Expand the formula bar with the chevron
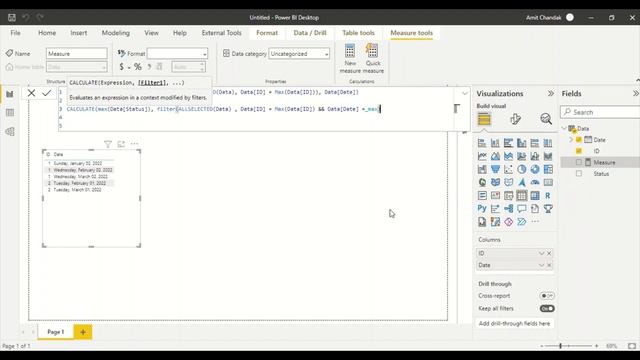640x360 pixels. [x=464, y=93]
